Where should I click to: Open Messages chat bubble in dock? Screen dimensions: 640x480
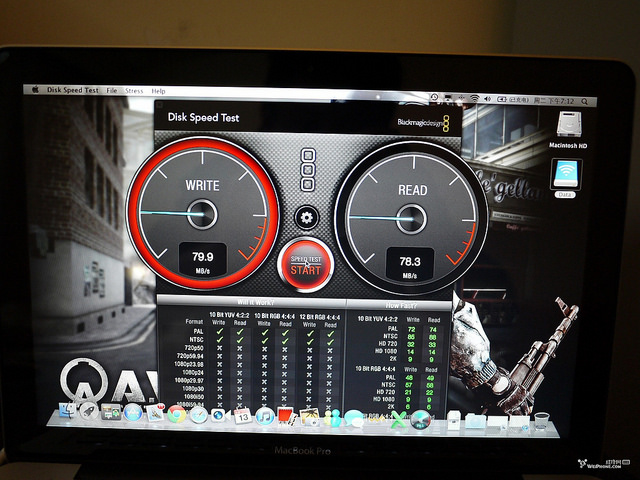(x=354, y=419)
